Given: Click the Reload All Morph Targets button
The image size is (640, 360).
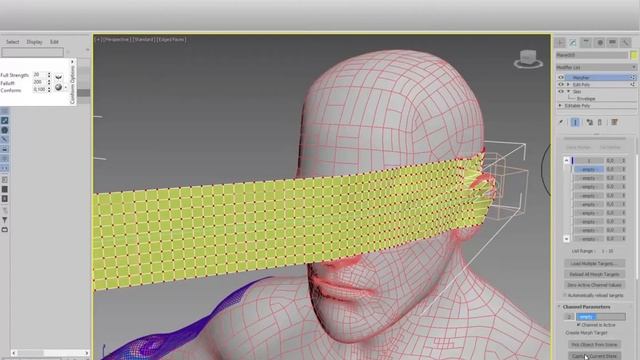Looking at the screenshot, I should click(595, 274).
